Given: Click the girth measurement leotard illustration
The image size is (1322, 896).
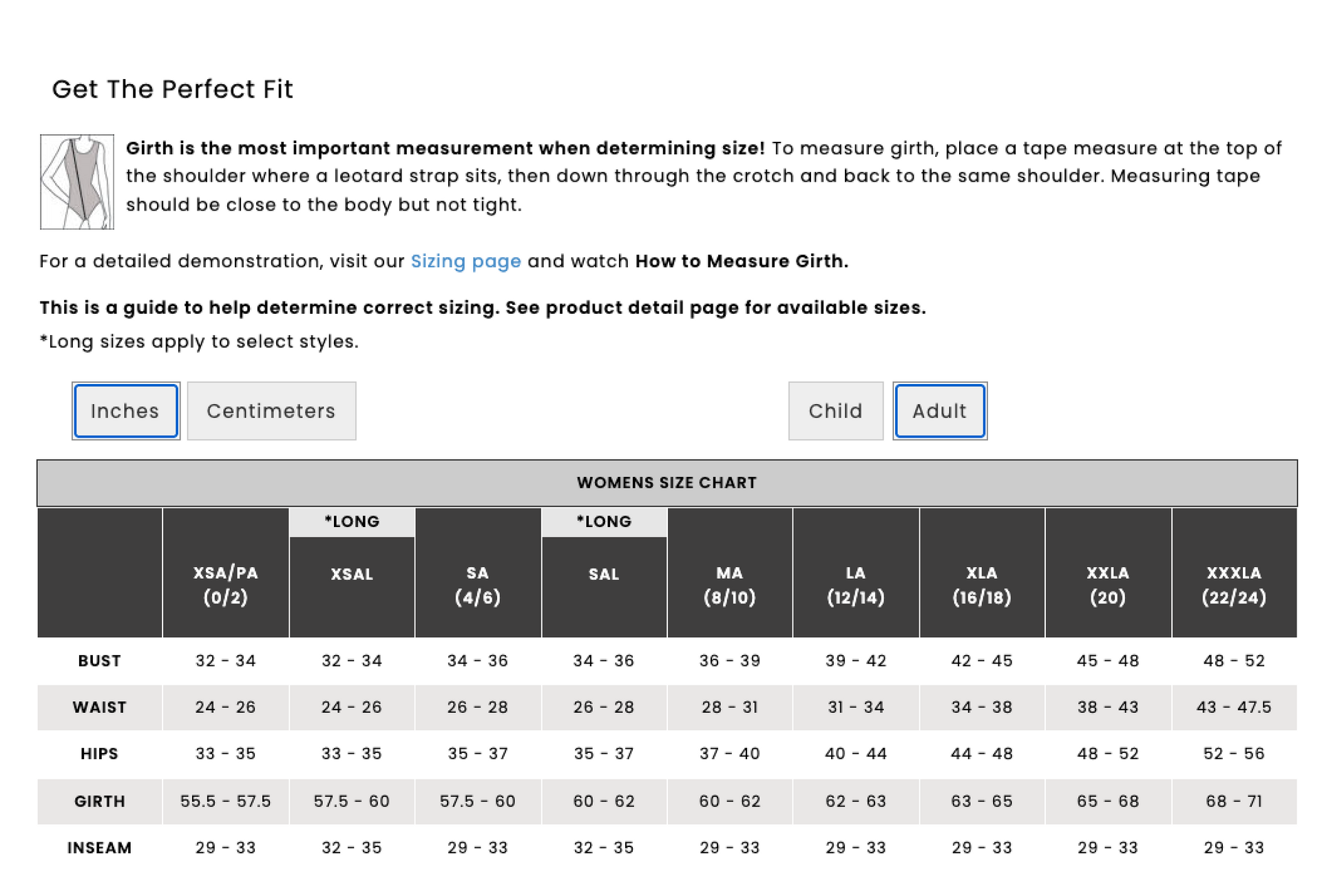Looking at the screenshot, I should 77,182.
